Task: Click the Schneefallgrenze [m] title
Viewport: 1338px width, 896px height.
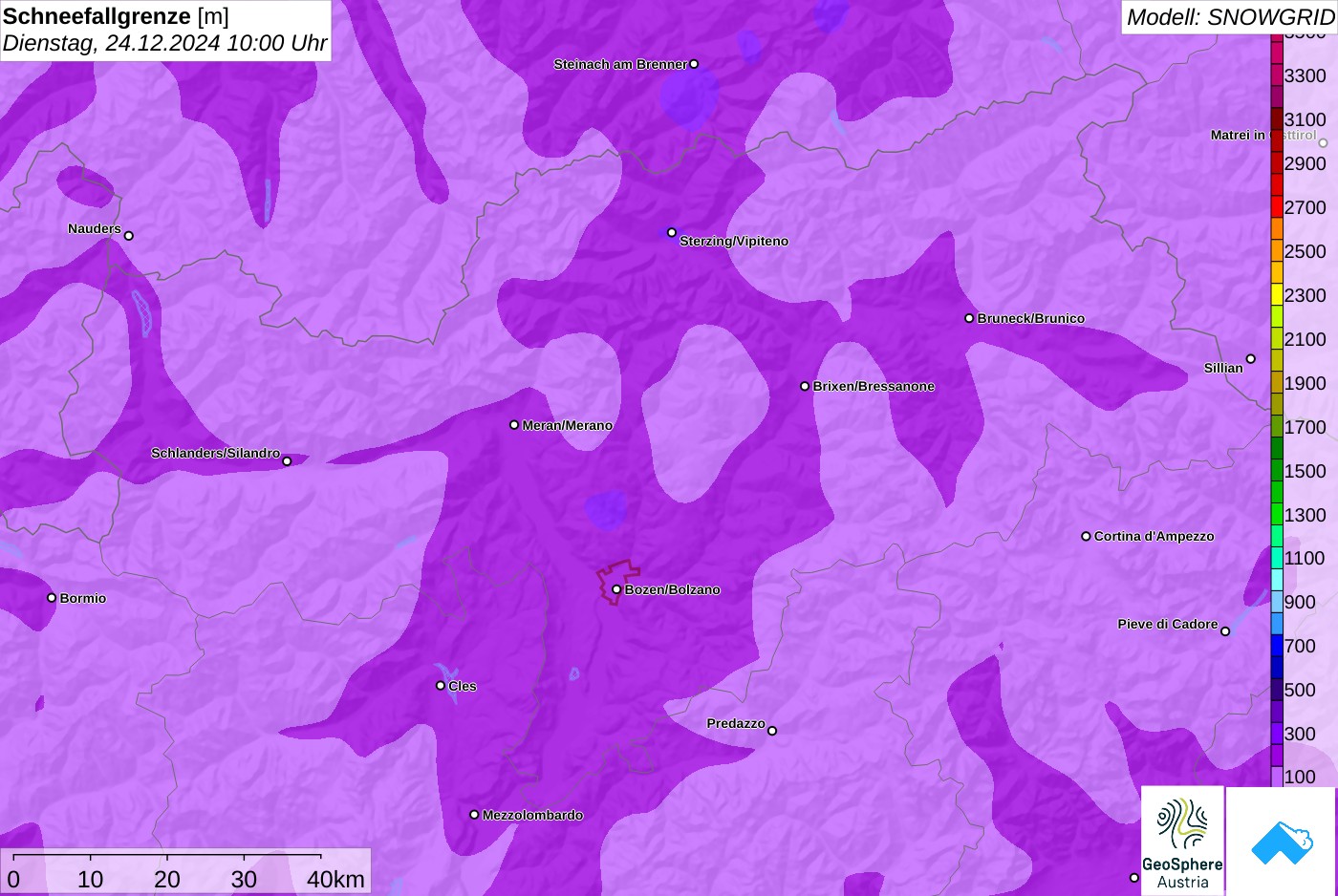Action: tap(116, 16)
